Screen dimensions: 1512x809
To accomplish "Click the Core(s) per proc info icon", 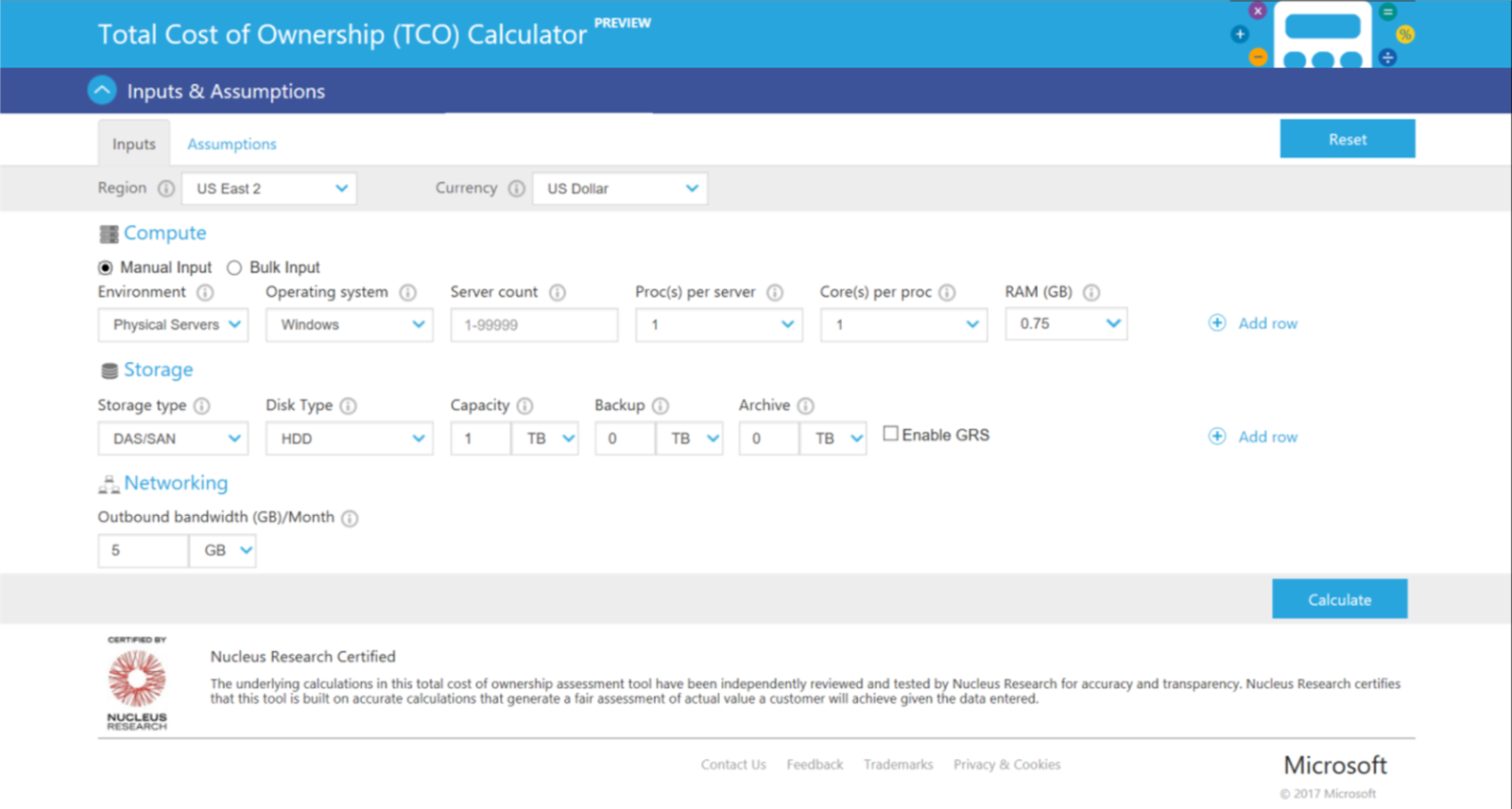I will tap(947, 292).
